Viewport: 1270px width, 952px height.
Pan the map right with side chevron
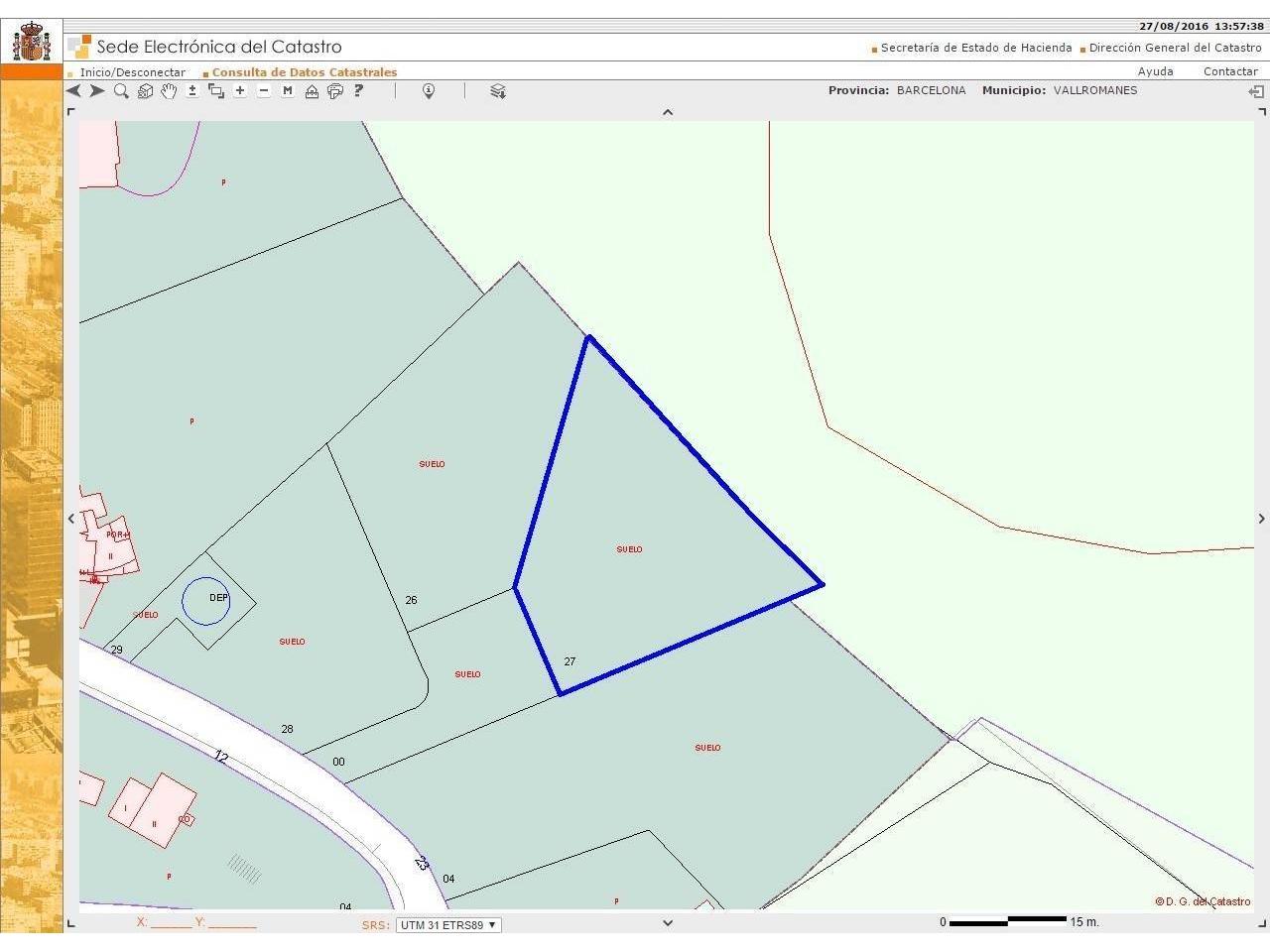click(1262, 518)
